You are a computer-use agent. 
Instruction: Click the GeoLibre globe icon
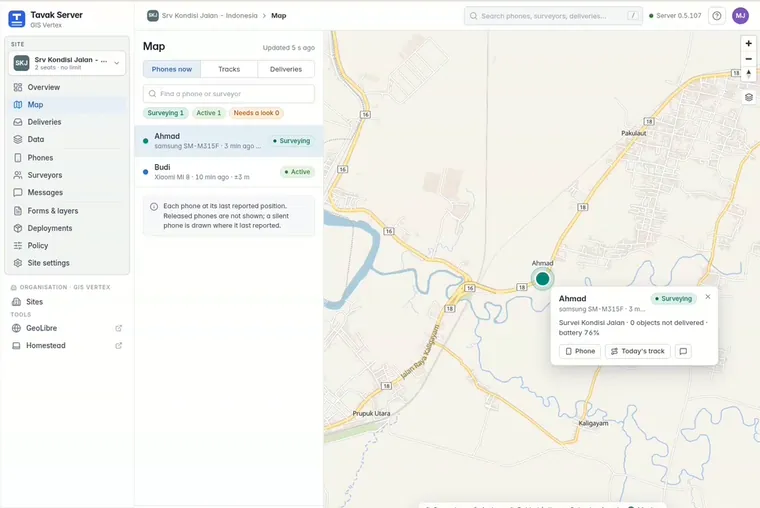tap(16, 328)
